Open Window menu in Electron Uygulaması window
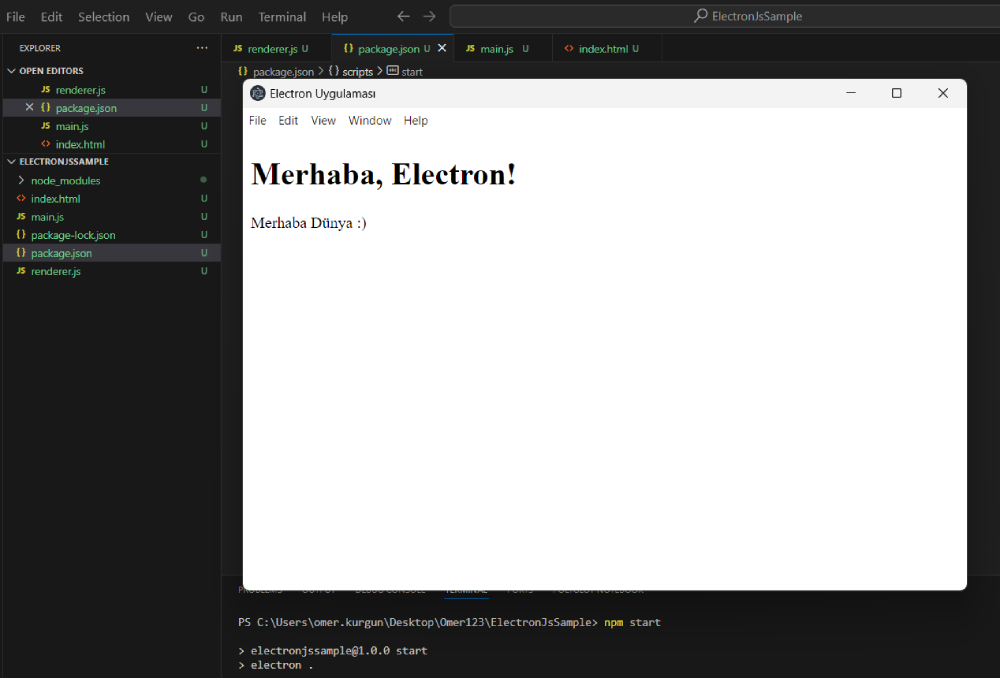 [370, 121]
